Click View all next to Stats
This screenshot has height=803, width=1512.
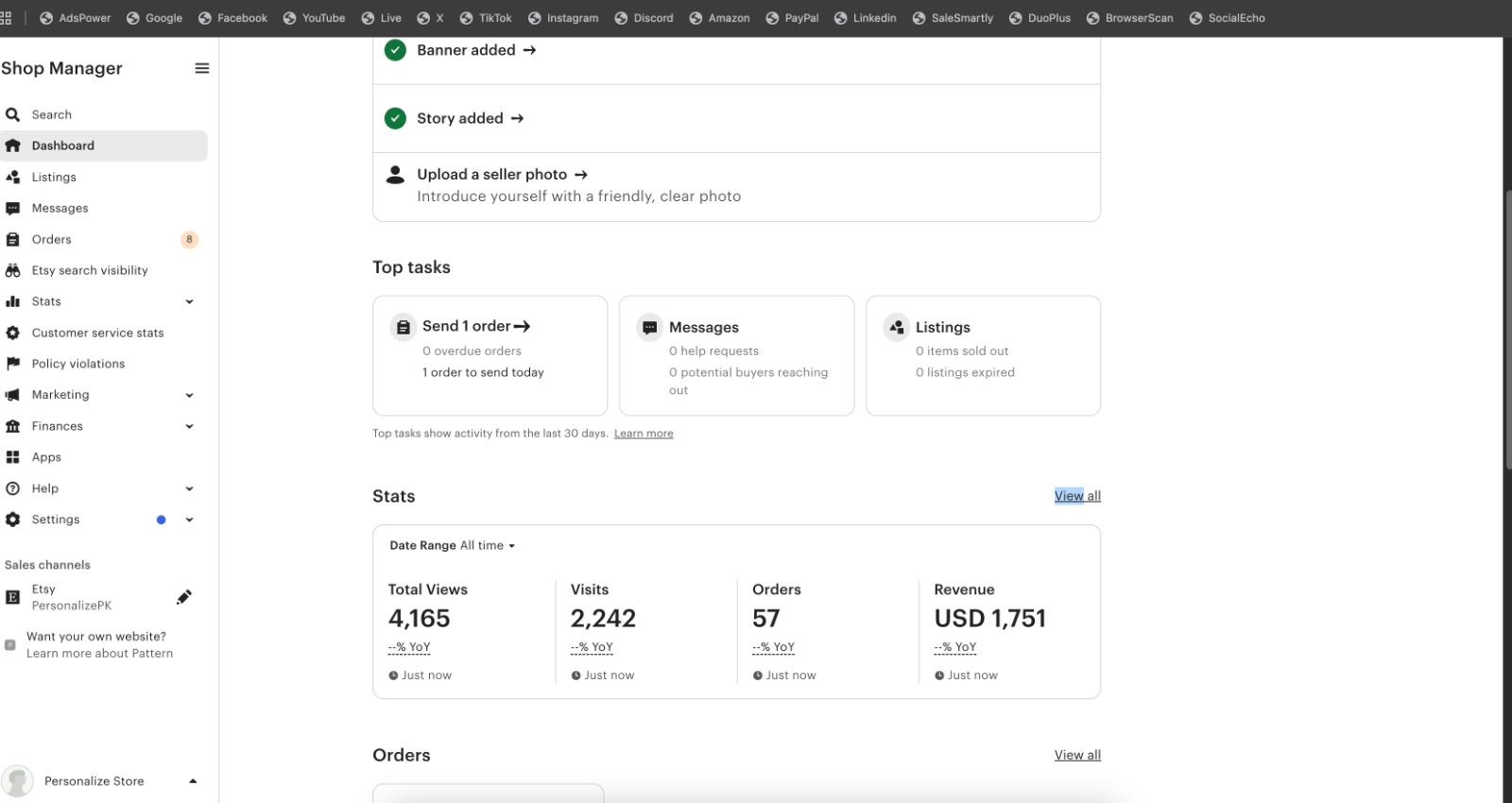pos(1077,496)
